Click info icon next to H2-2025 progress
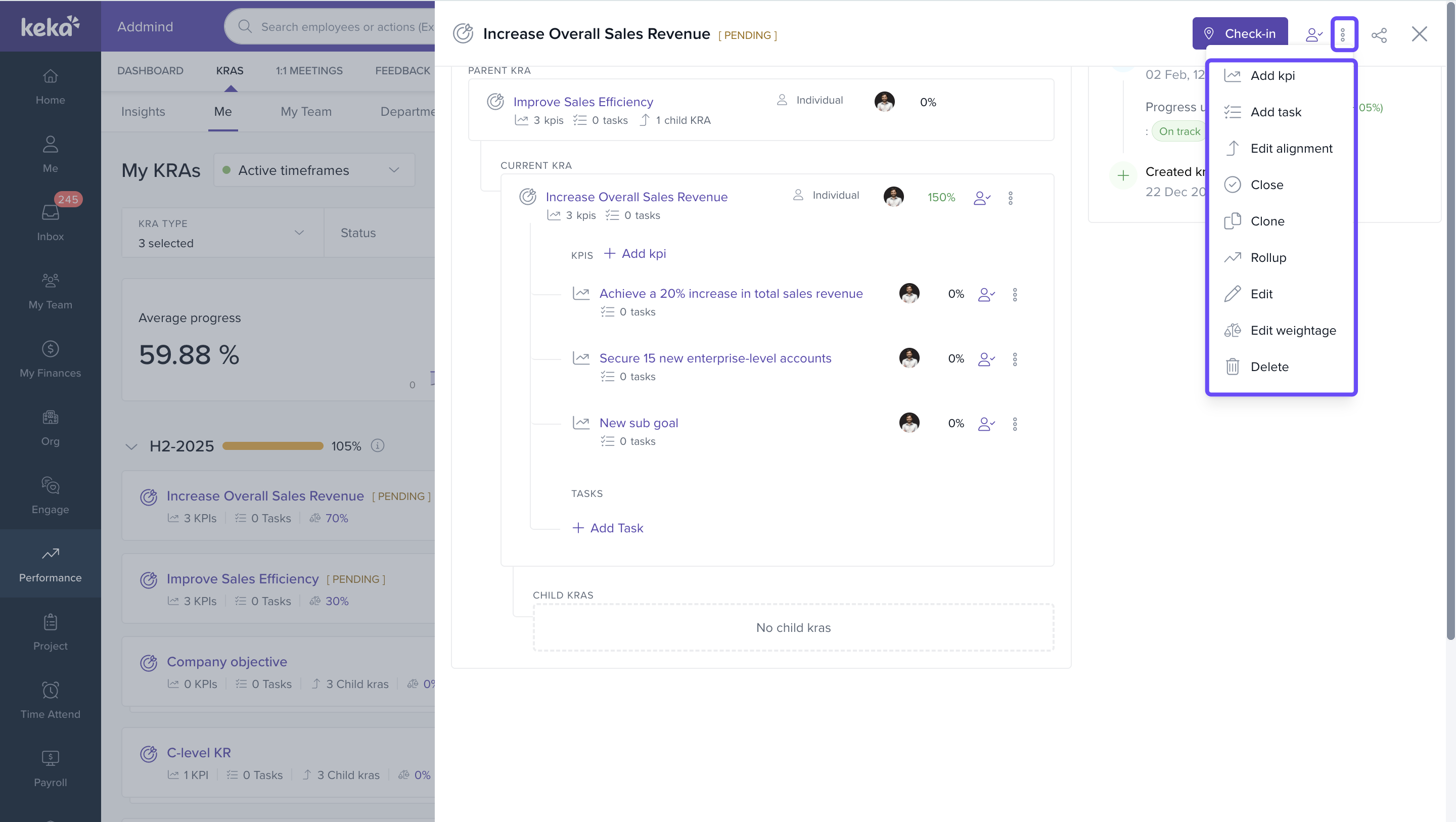The width and height of the screenshot is (1456, 822). click(x=378, y=445)
